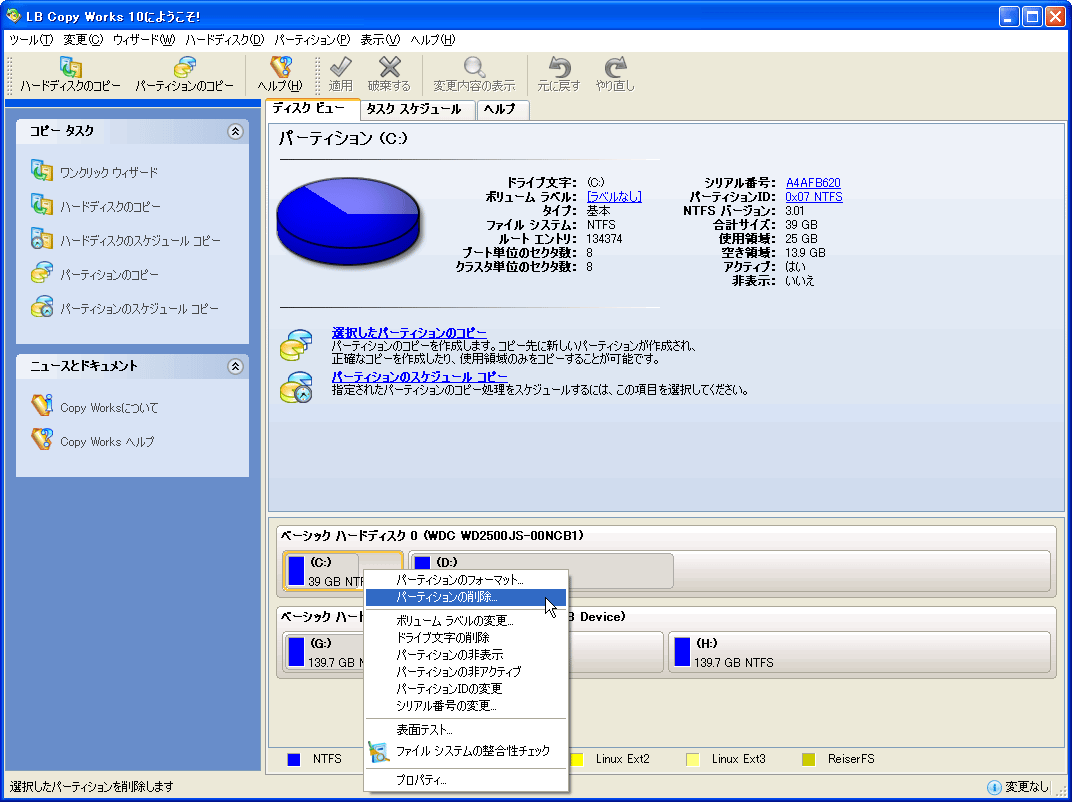The image size is (1072, 802).
Task: Click the pale yellow Linux Ext3 legend swatch
Action: point(693,760)
